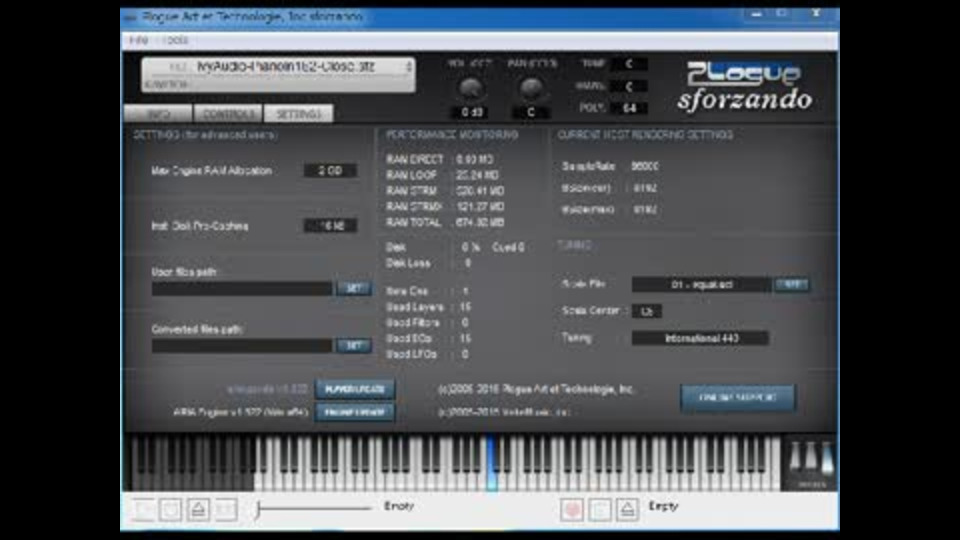Click the SampleRate value
The width and height of the screenshot is (960, 540).
pyautogui.click(x=645, y=167)
